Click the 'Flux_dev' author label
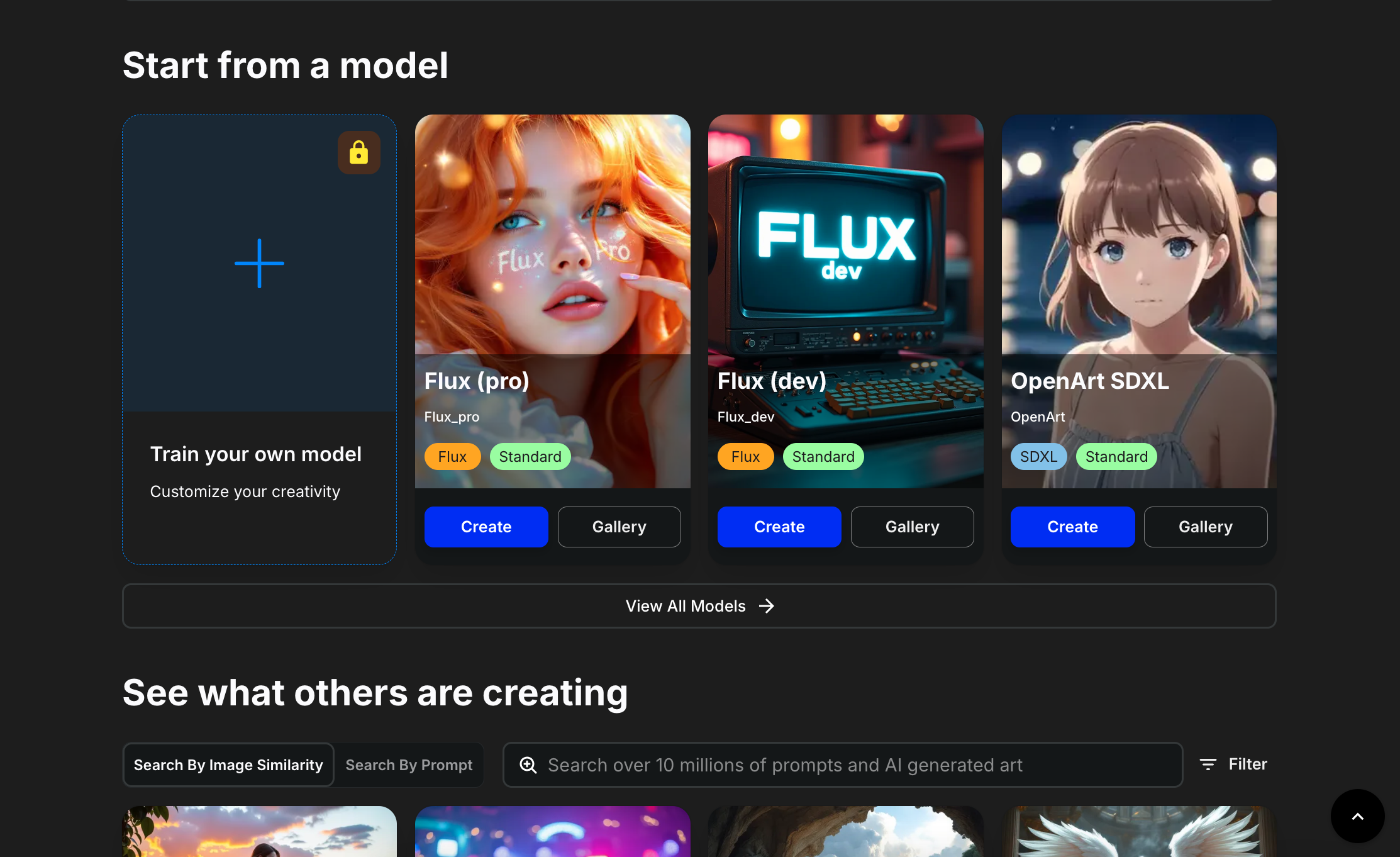This screenshot has height=857, width=1400. tap(746, 417)
